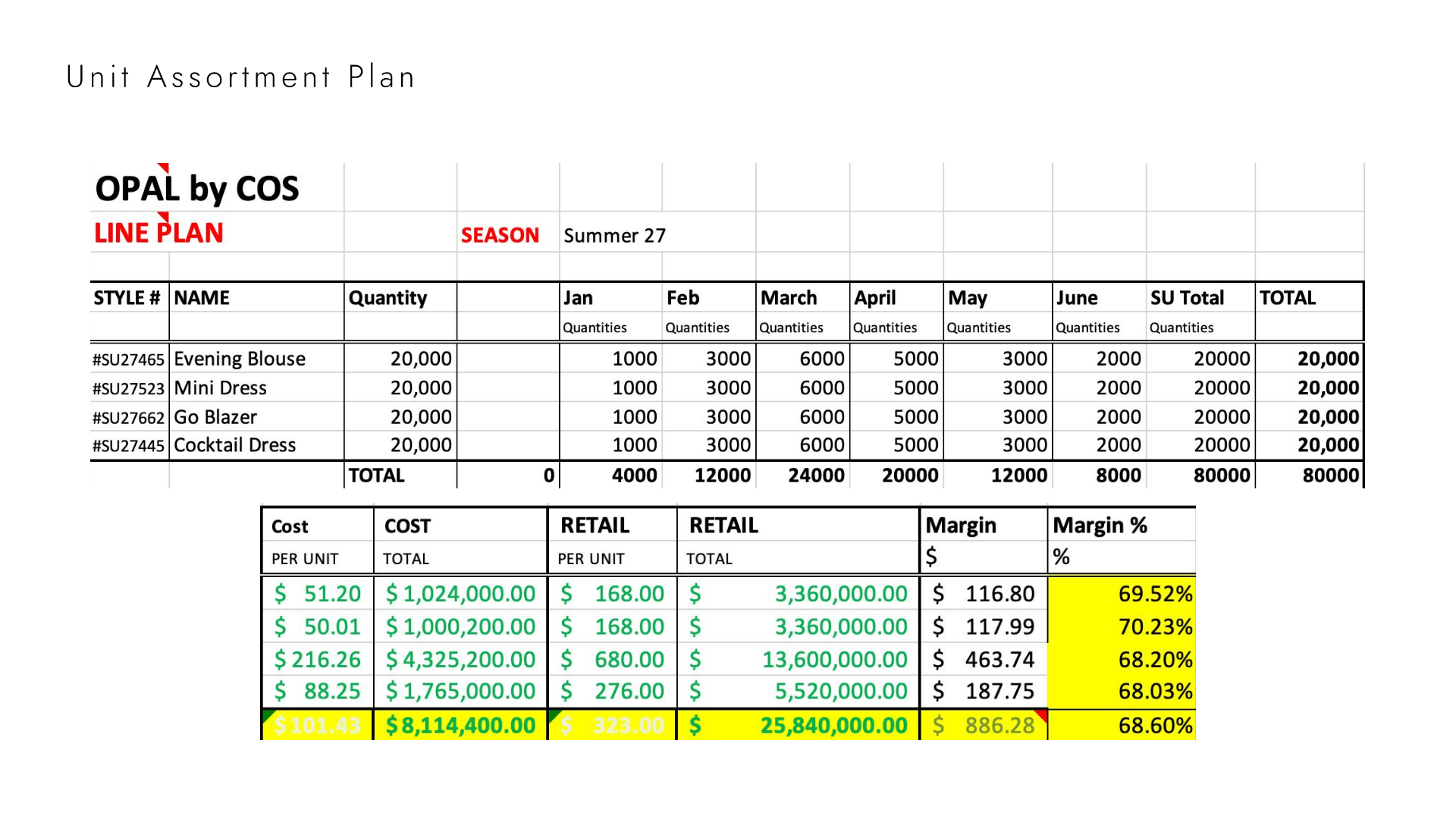Click the red comment marker beside '$ 886.28'

[1042, 714]
